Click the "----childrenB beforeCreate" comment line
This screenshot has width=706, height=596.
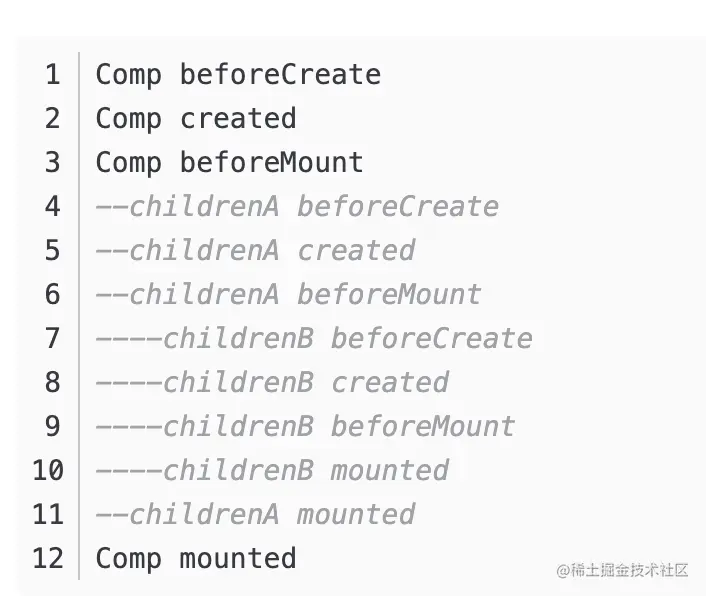[313, 339]
